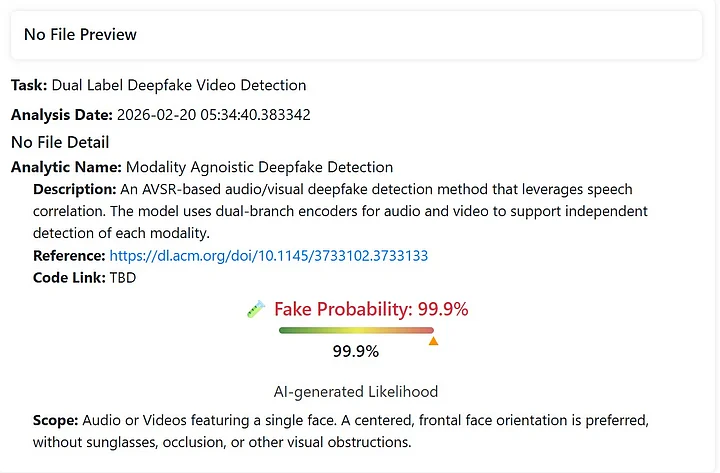Click the orange triangle marker under the bar
This screenshot has height=473, width=720.
coord(433,341)
